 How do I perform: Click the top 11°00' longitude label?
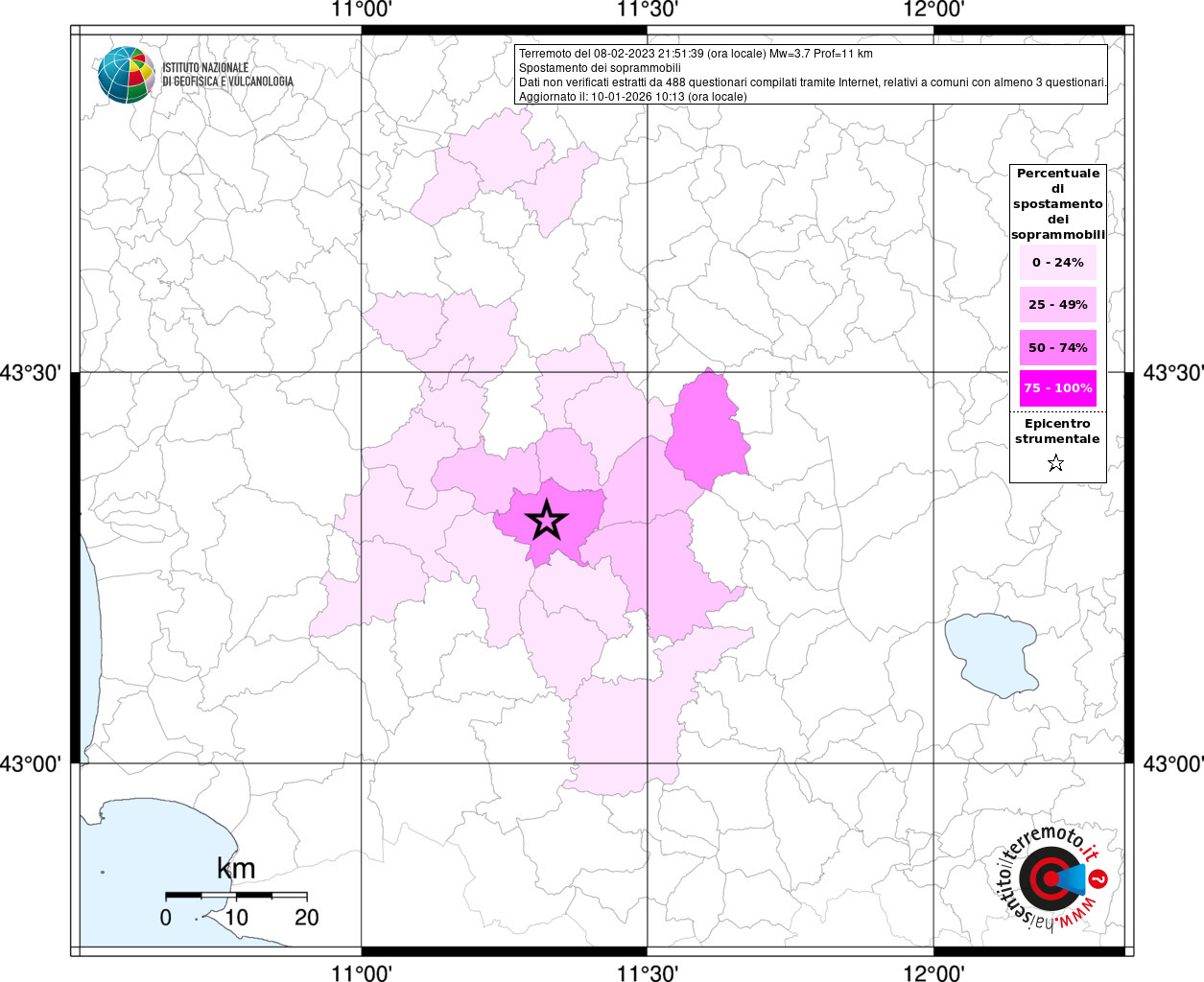(362, 10)
